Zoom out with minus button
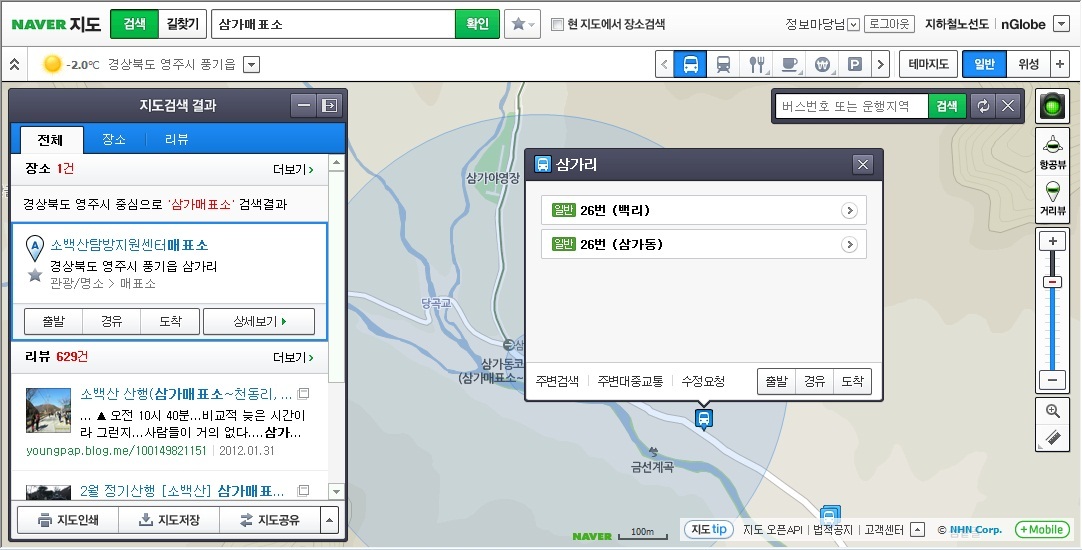Viewport: 1082px width, 550px height. [1052, 380]
